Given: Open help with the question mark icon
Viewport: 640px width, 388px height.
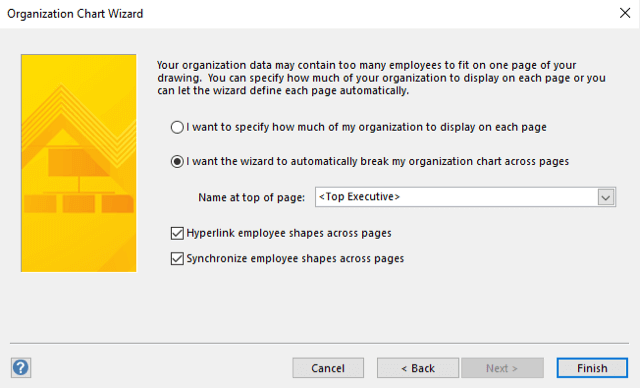Looking at the screenshot, I should 21,368.
